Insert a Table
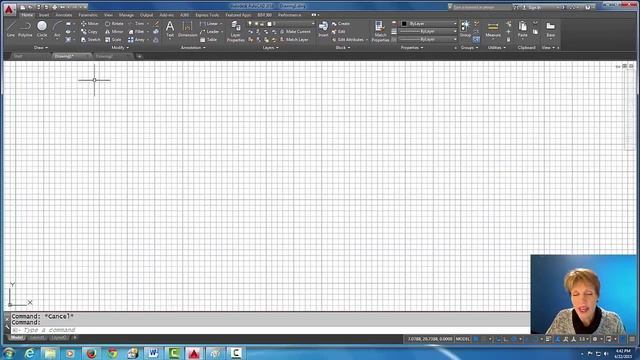Image resolution: width=640 pixels, height=360 pixels. pyautogui.click(x=209, y=40)
